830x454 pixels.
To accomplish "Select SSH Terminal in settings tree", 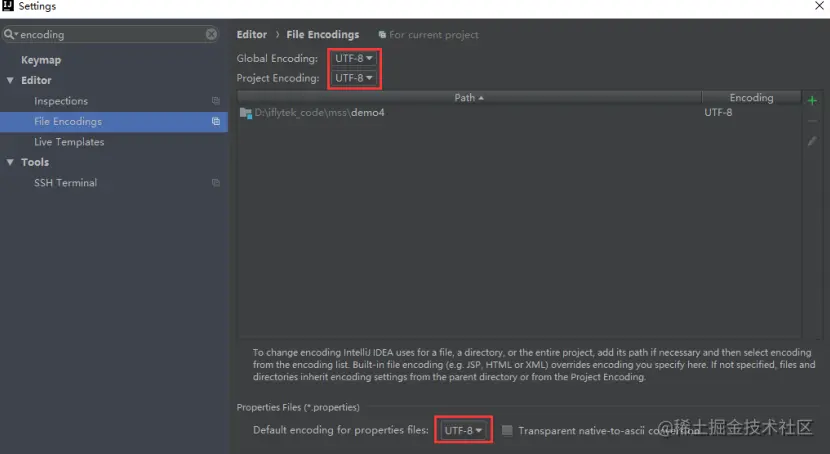I will [65, 183].
